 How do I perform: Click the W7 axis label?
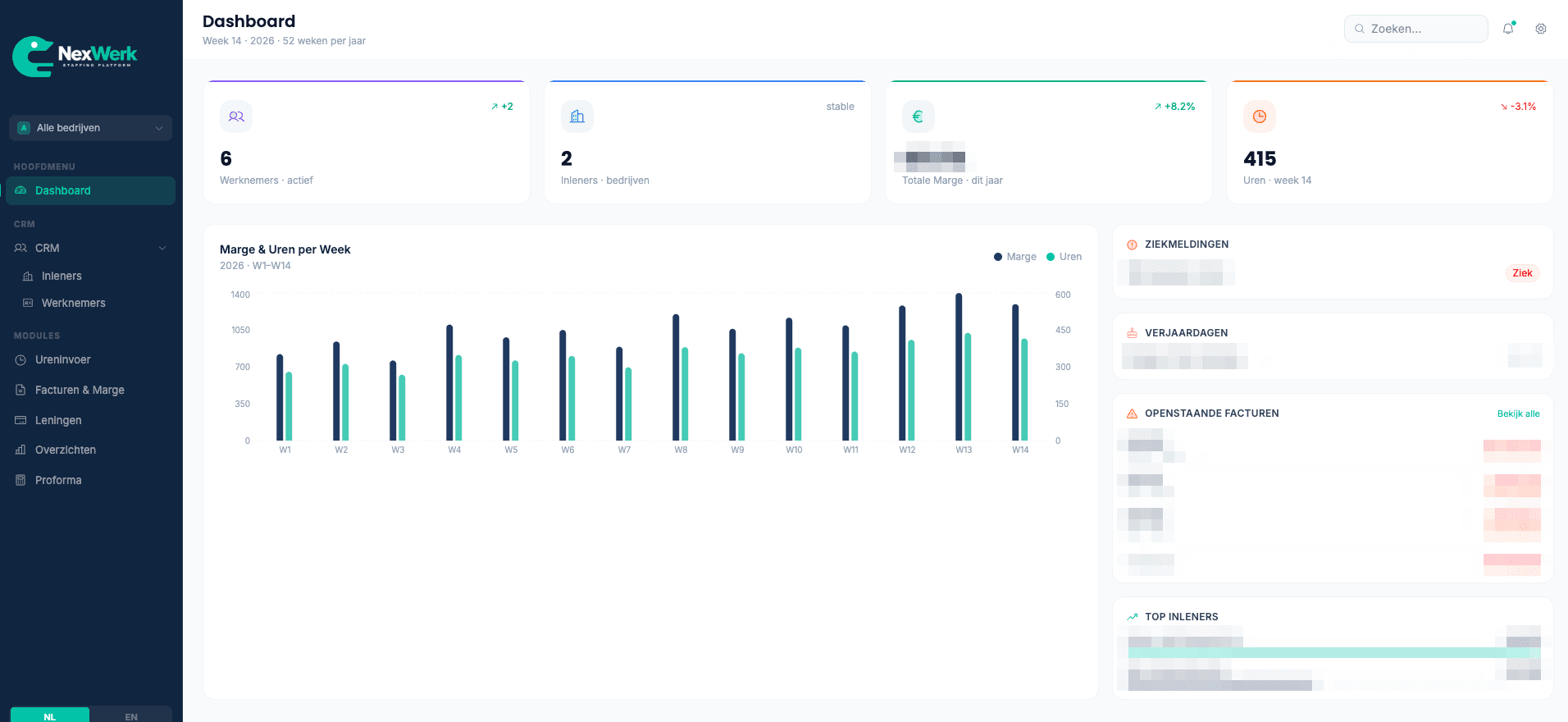click(624, 450)
